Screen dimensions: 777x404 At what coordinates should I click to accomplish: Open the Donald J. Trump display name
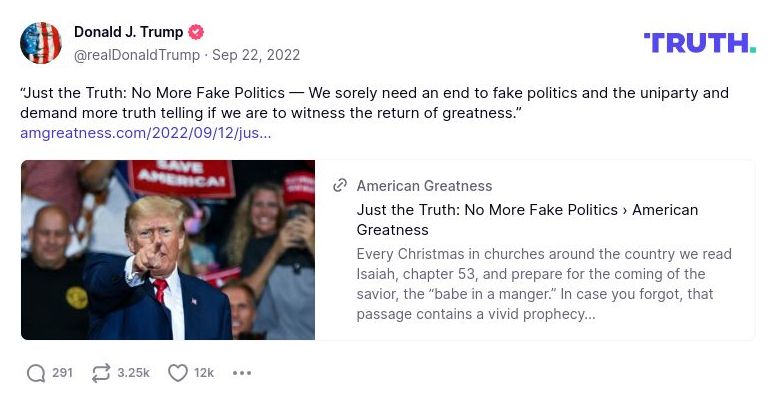[x=128, y=32]
